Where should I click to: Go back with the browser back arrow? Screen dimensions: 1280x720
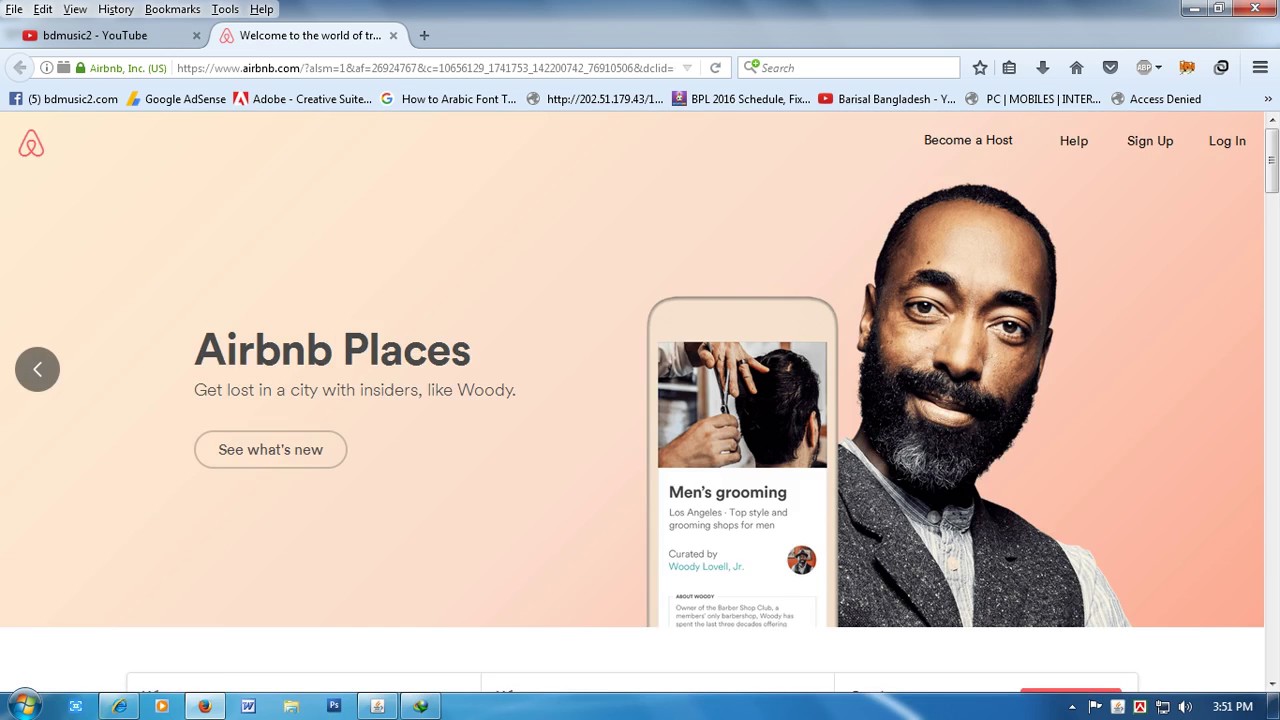(x=20, y=68)
